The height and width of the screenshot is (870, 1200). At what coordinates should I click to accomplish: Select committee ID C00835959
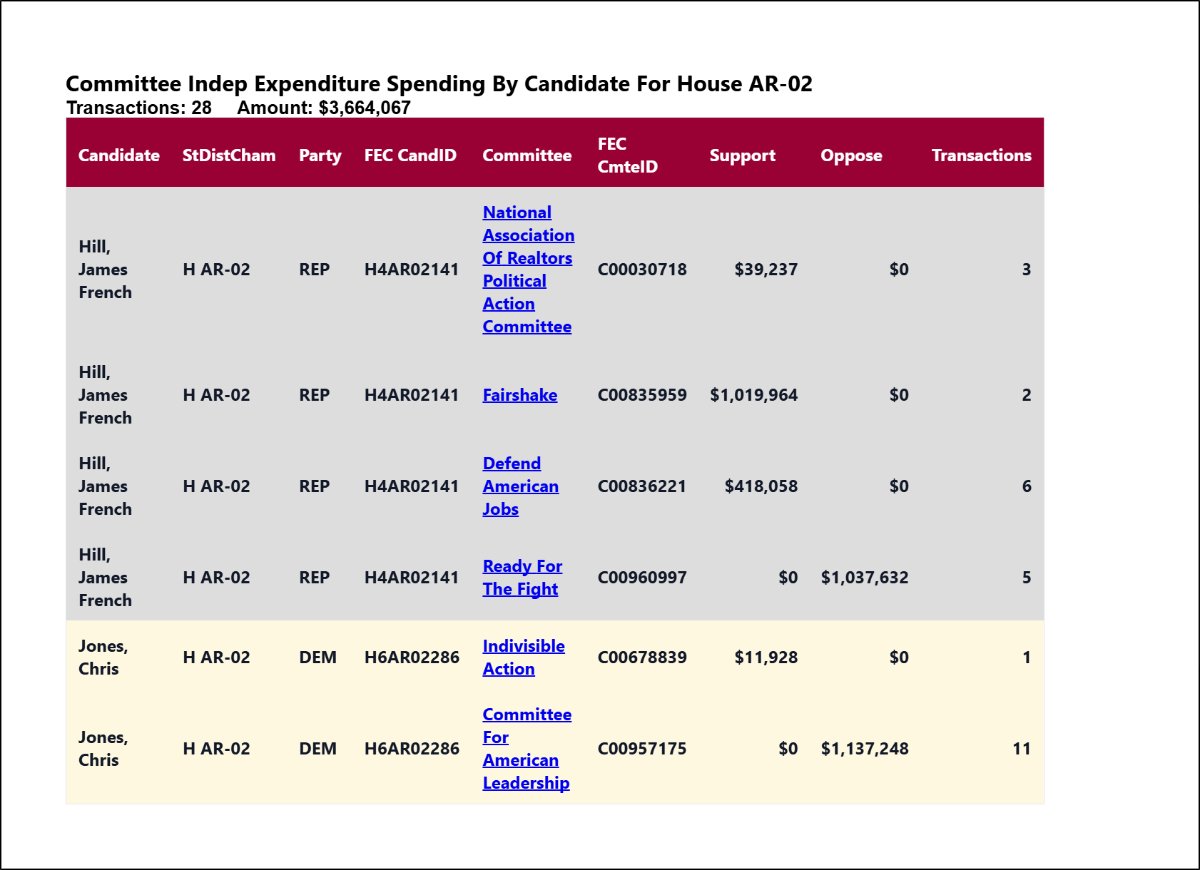click(x=642, y=395)
